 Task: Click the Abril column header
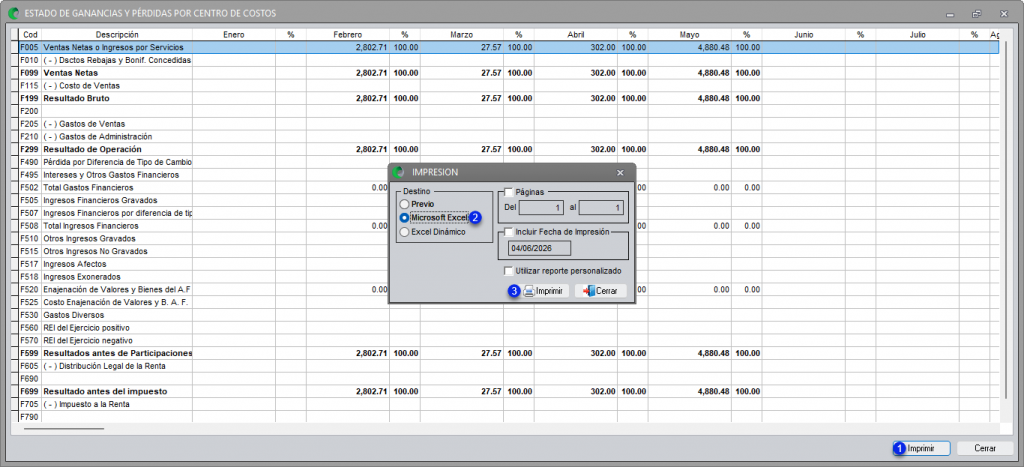[575, 35]
